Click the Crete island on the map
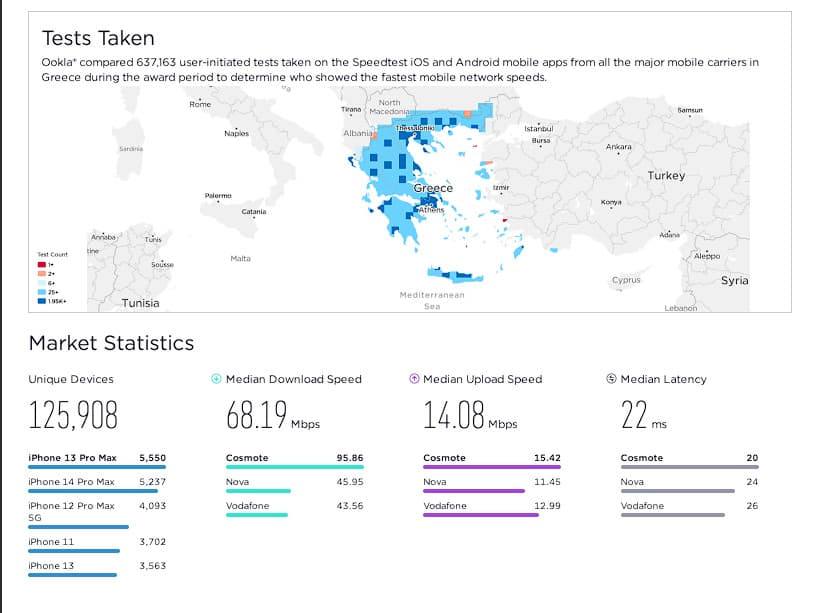Viewport: 814px width, 613px height. (455, 275)
